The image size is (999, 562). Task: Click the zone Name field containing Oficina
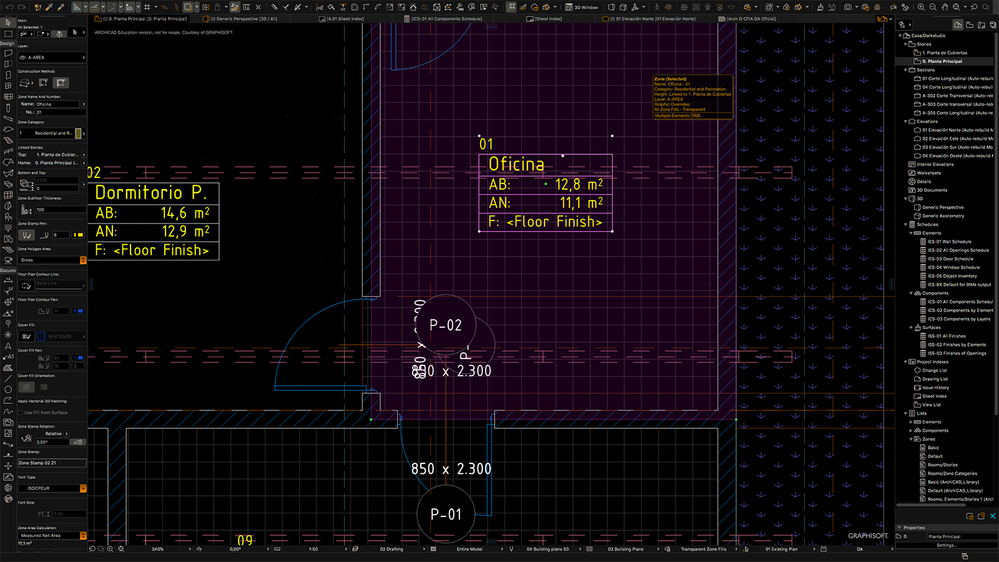click(x=58, y=103)
